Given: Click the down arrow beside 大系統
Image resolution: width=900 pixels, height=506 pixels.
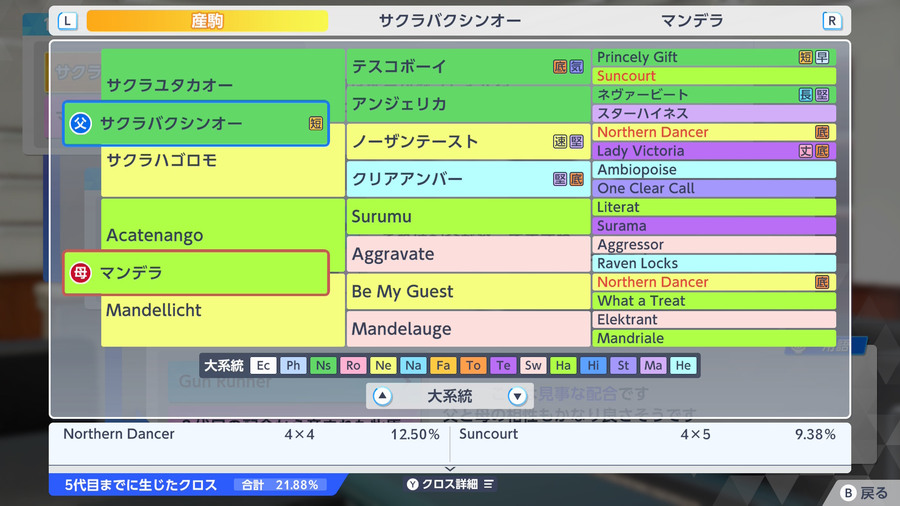Looking at the screenshot, I should click(517, 396).
